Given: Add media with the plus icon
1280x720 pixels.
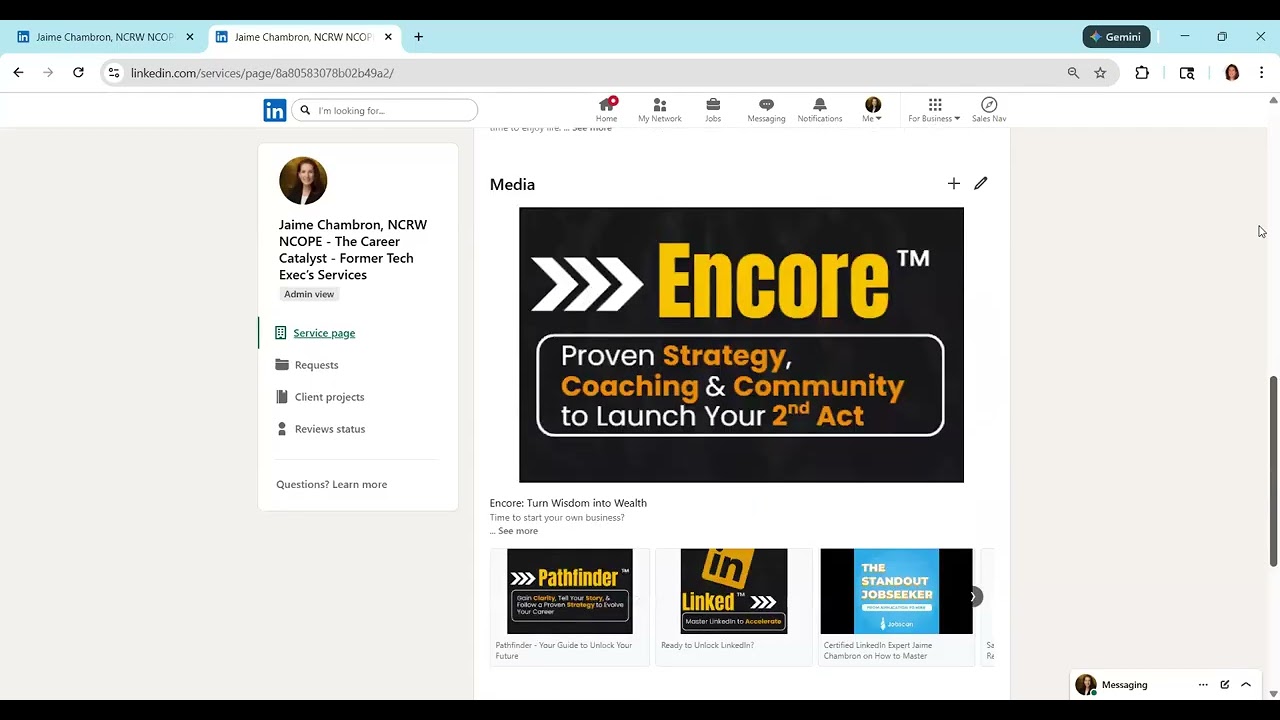Looking at the screenshot, I should click(x=953, y=183).
